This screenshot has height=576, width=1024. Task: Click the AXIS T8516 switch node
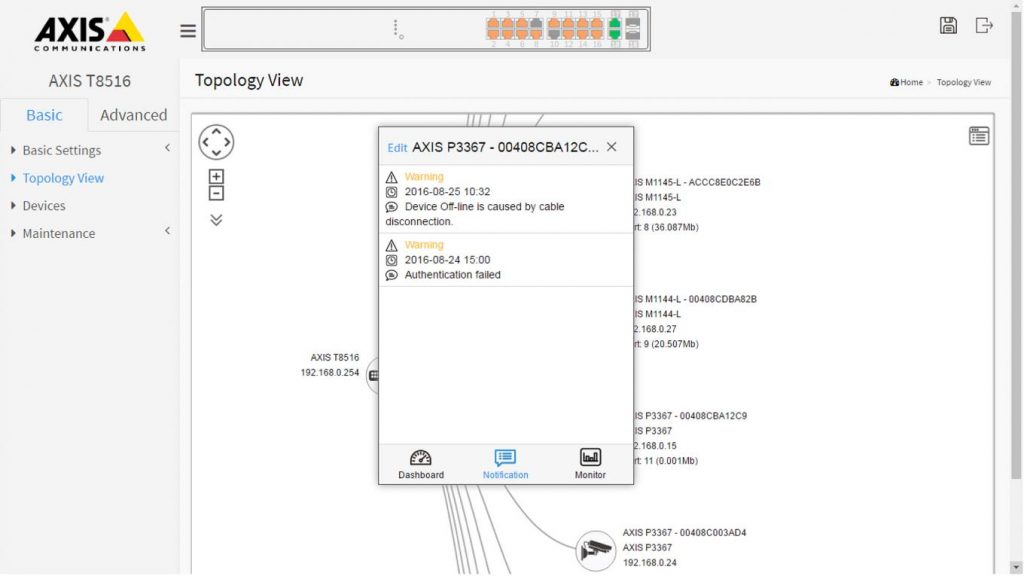375,376
